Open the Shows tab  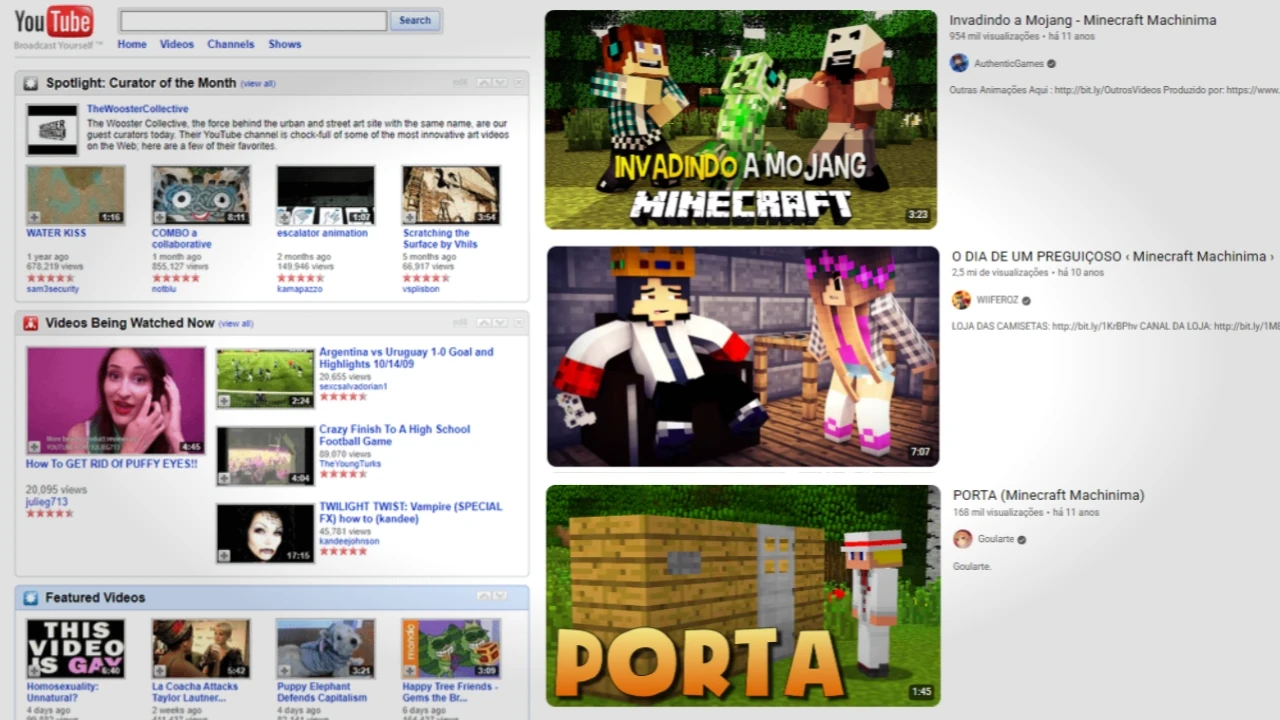tap(284, 44)
